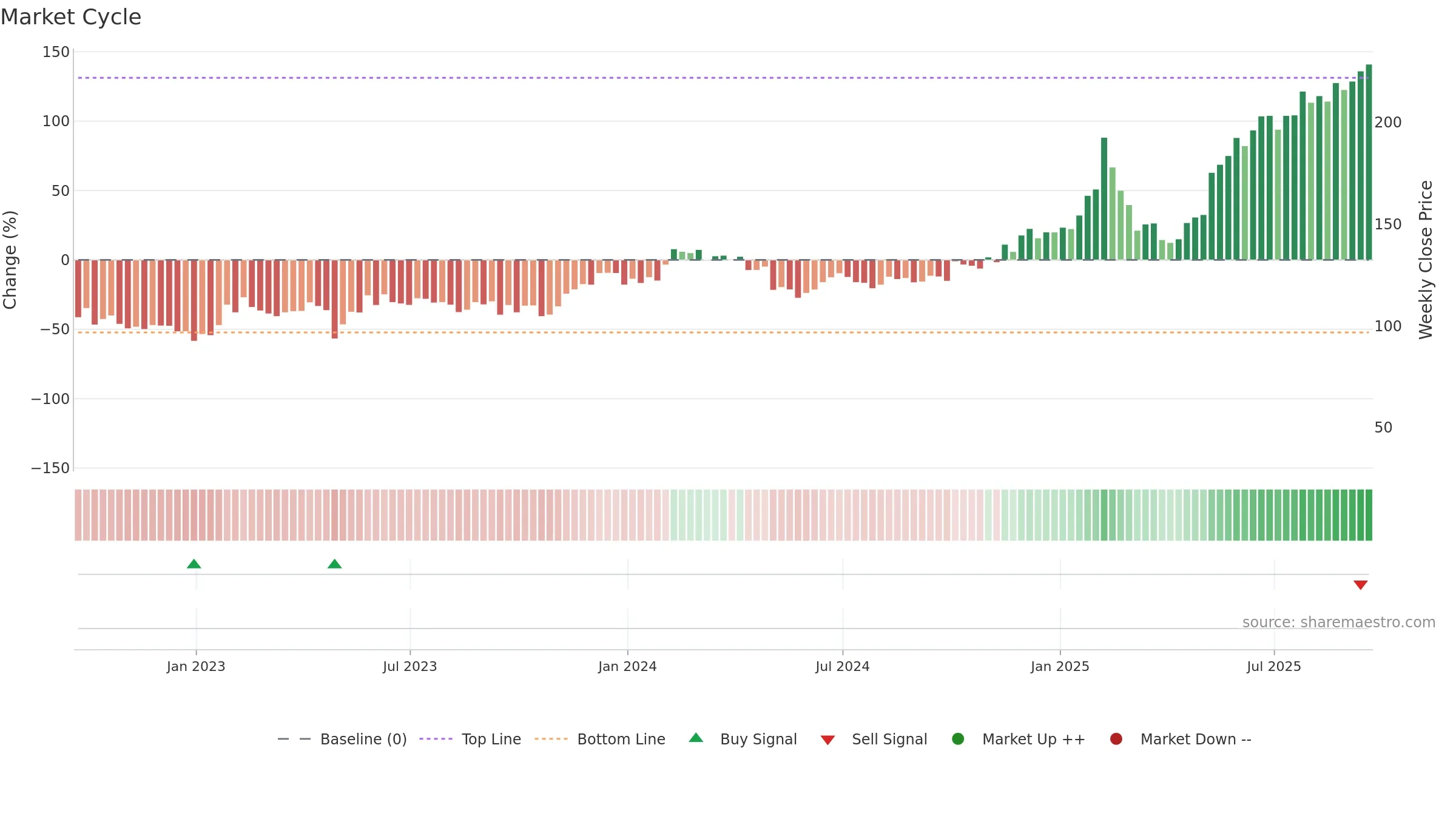Click the purple dotted Top Line legend sample
Image resolution: width=1456 pixels, height=819 pixels.
click(436, 739)
